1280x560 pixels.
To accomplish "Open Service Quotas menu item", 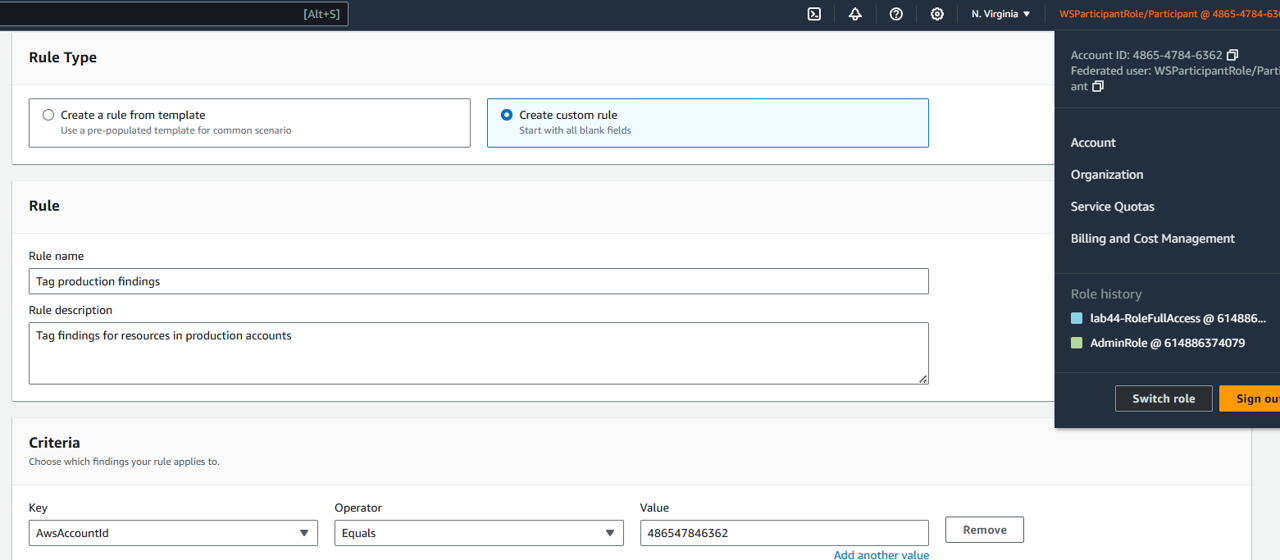I will point(1112,206).
